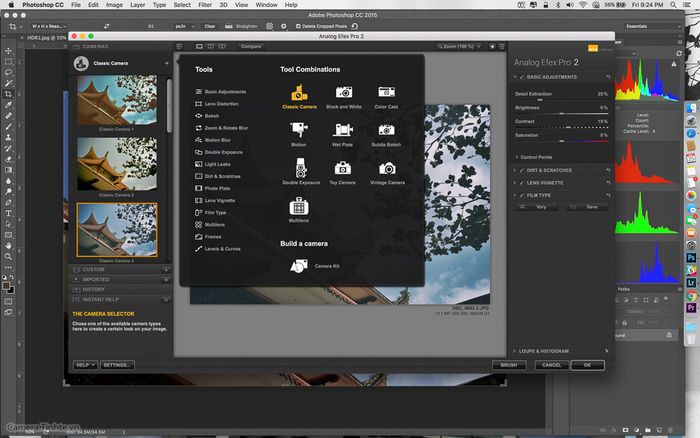Image resolution: width=700 pixels, height=438 pixels.
Task: Choose the Vintage Camera icon
Action: point(387,168)
